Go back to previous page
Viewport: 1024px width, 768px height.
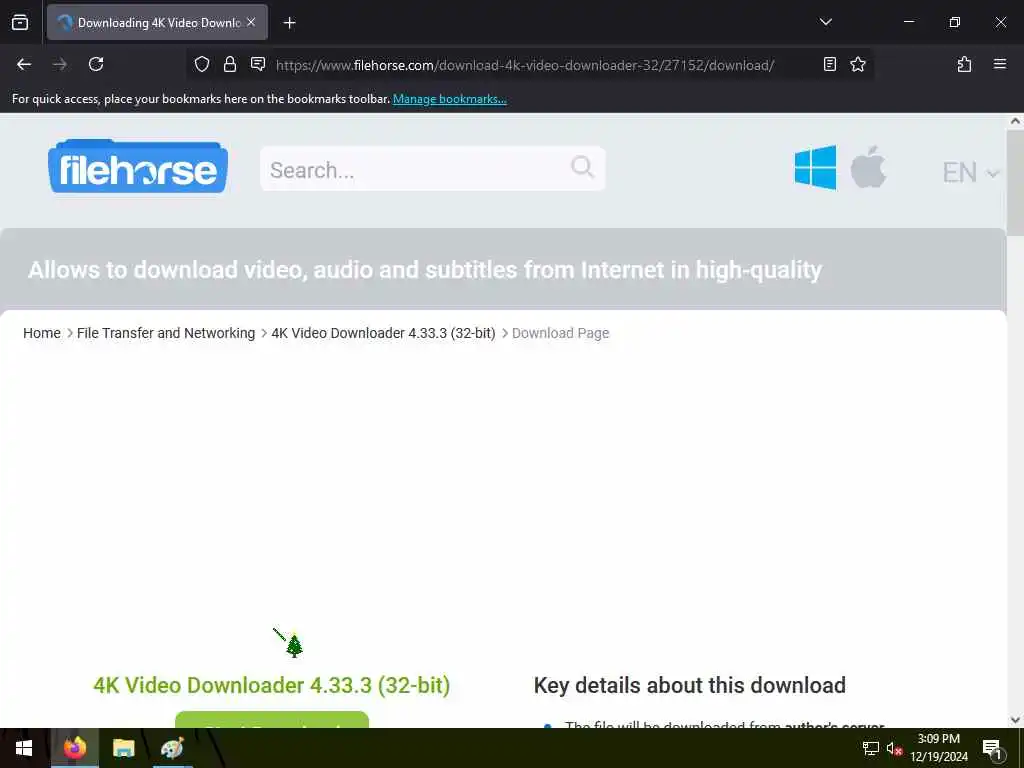tap(24, 64)
